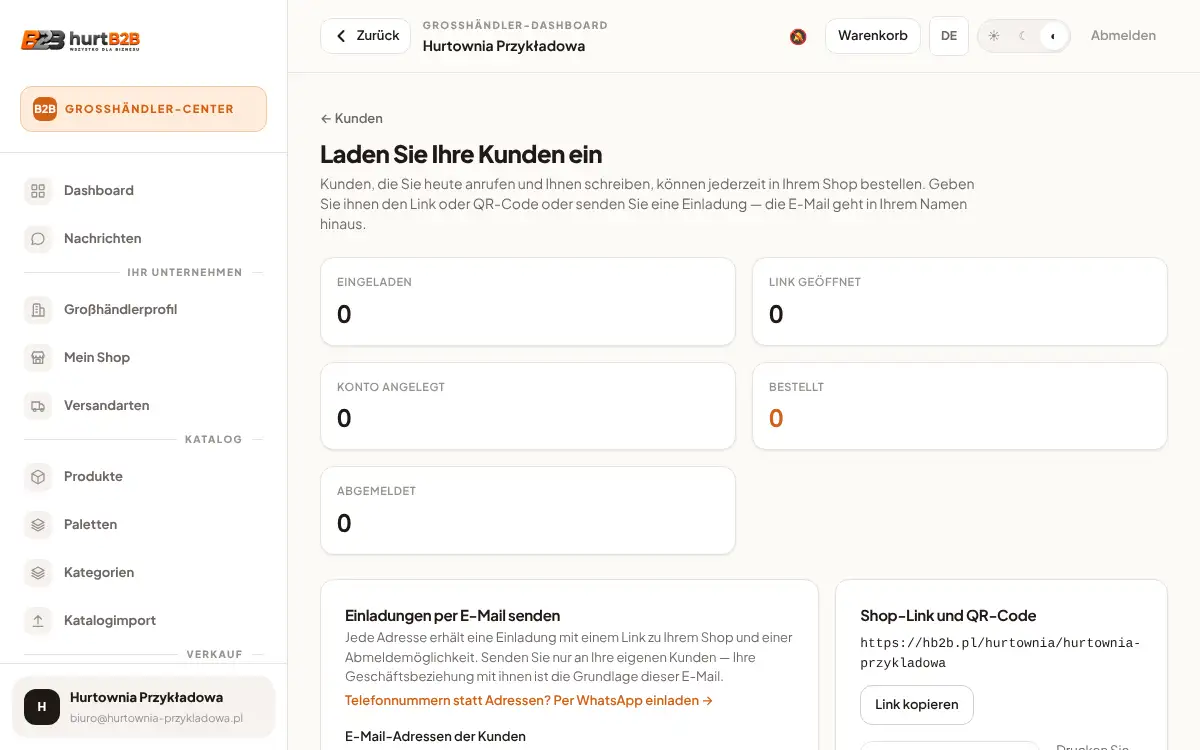Click the H avatar of Hurtownia Przykładowa
Image resolution: width=1200 pixels, height=750 pixels.
(42, 707)
